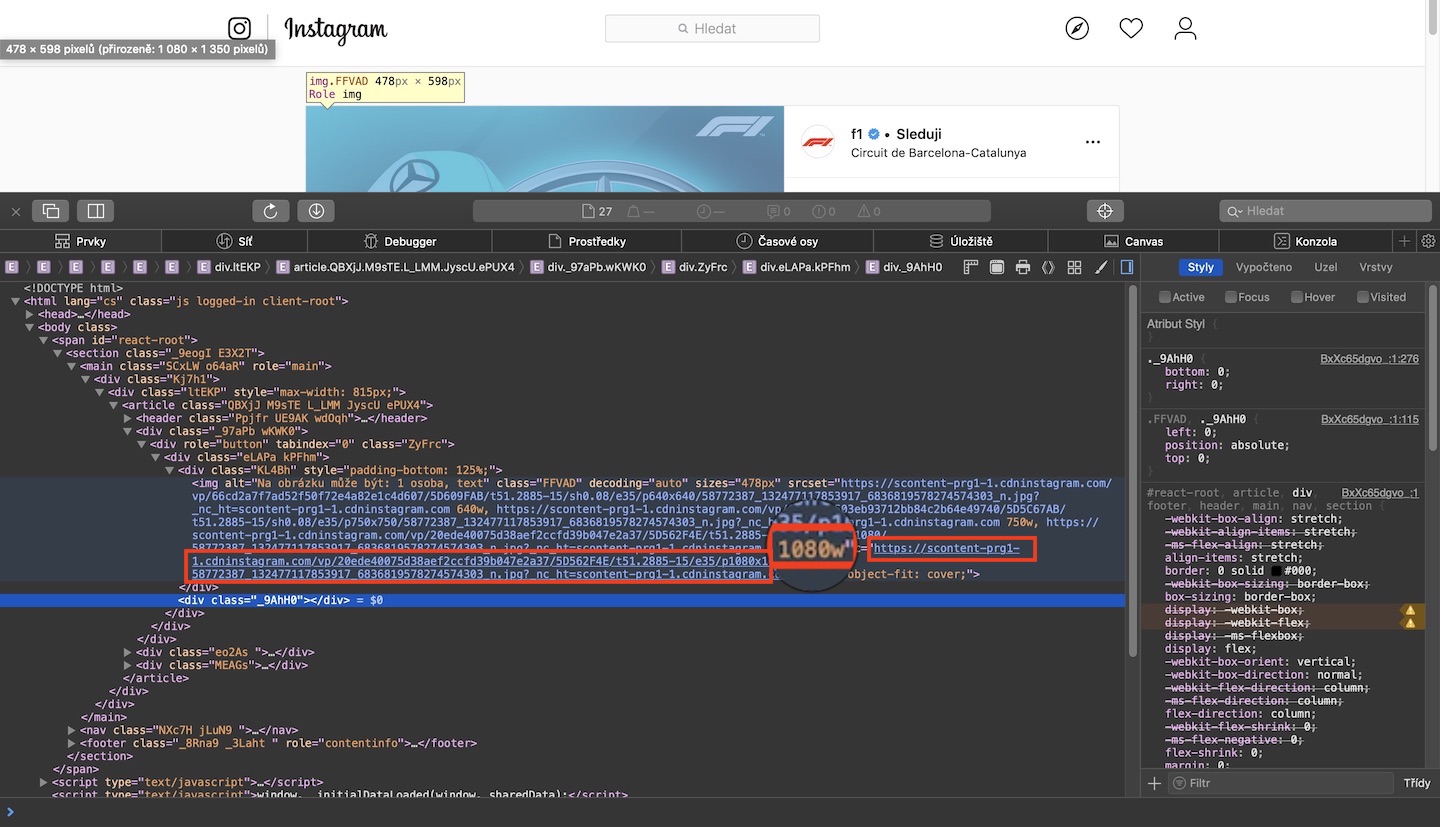1440x827 pixels.
Task: Open the activity heart icon
Action: (x=1131, y=28)
